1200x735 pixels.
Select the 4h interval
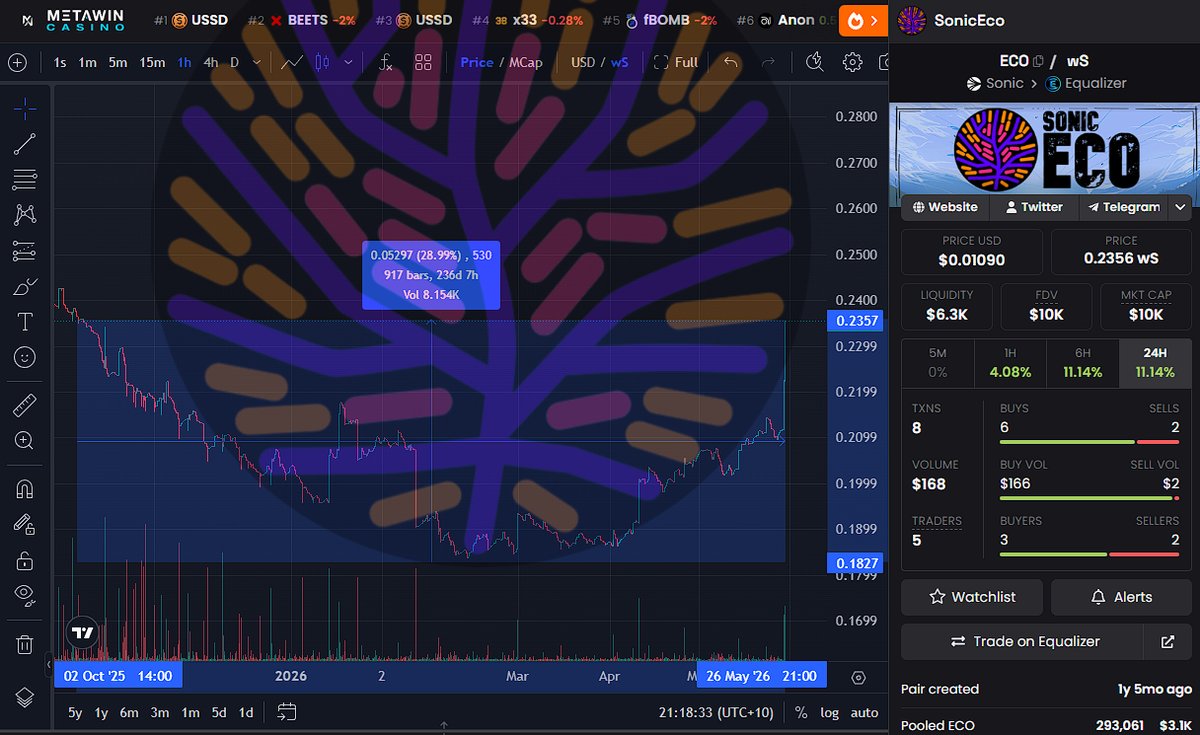210,62
